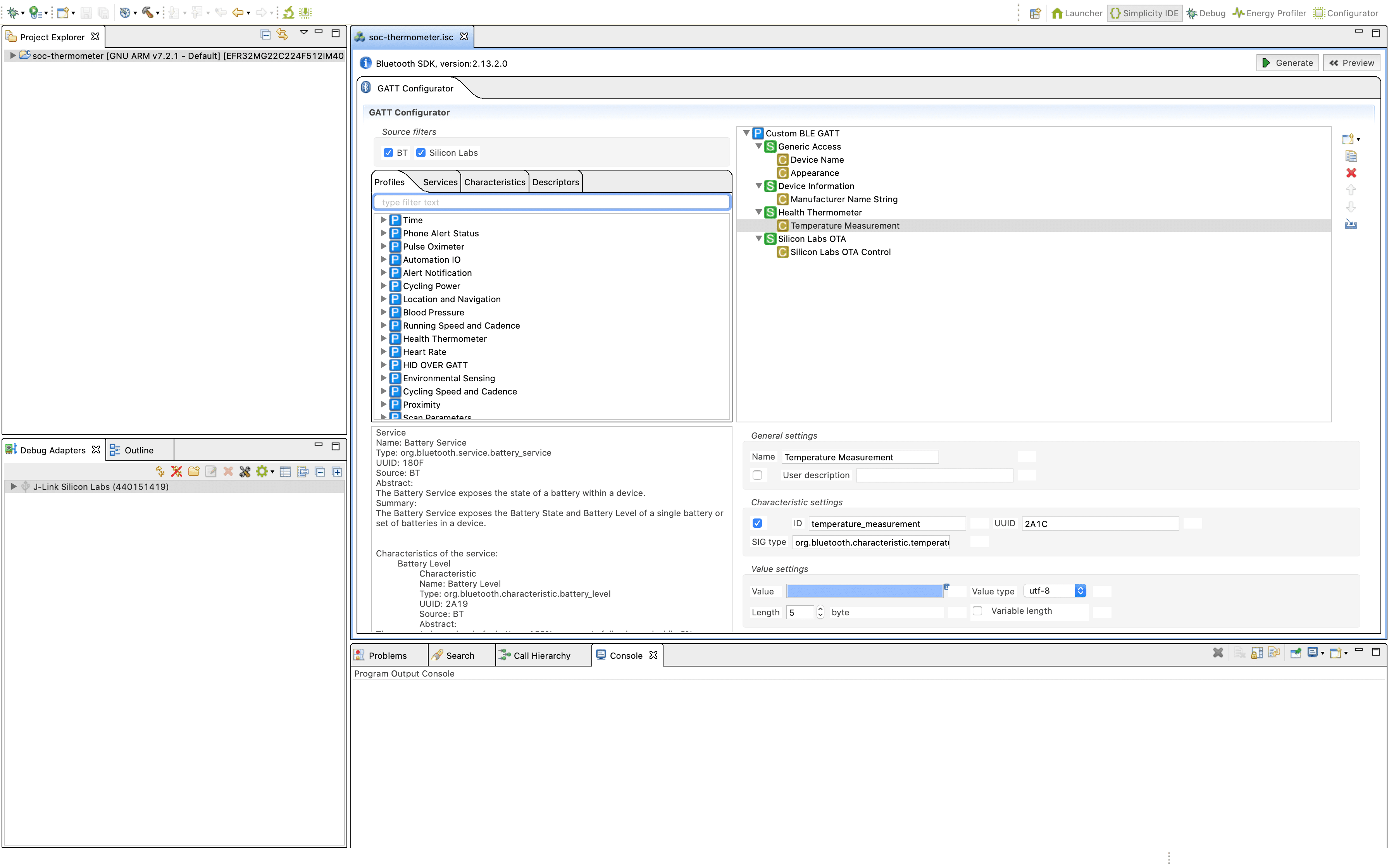Duplicate the selected GATT item via copy icon
The image size is (1389, 868).
click(x=1352, y=155)
